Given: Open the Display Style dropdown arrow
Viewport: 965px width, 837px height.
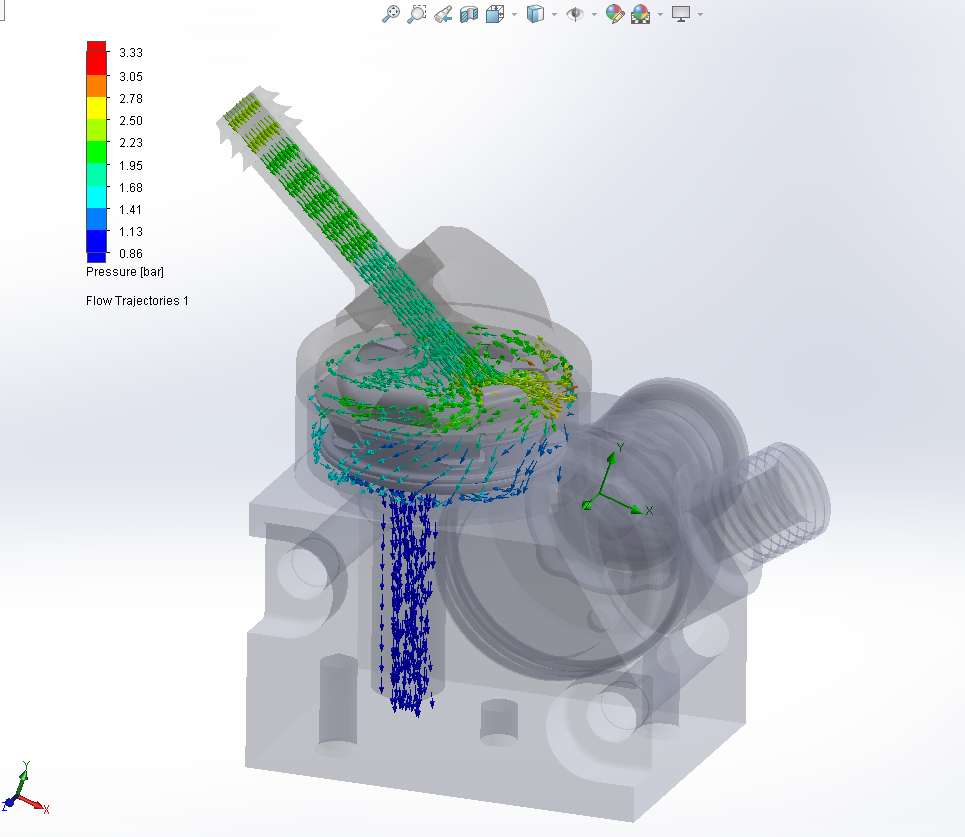Looking at the screenshot, I should coord(554,15).
